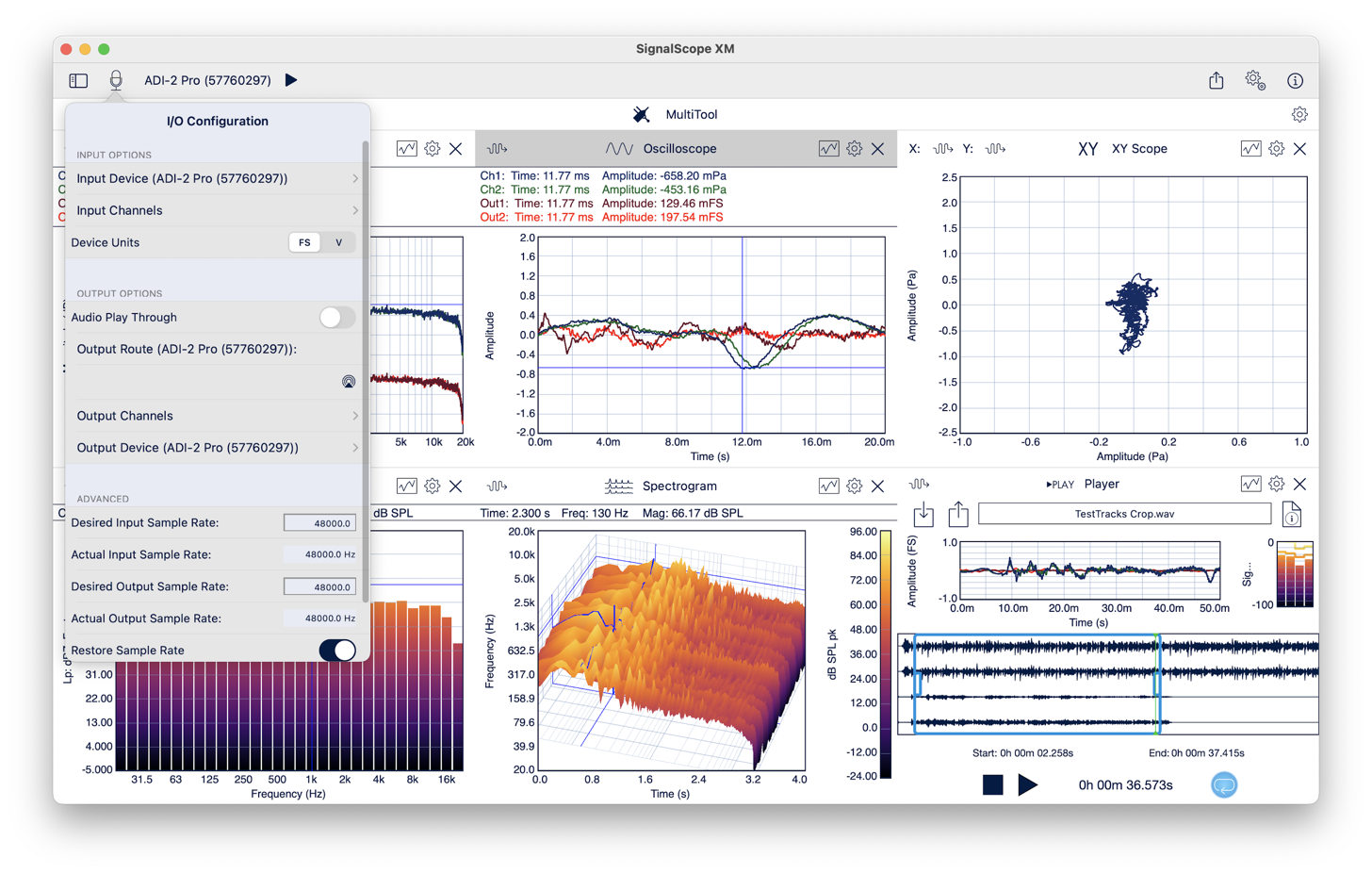Toggle the sidebar panel icon
This screenshot has height=874, width=1372.
pos(78,81)
